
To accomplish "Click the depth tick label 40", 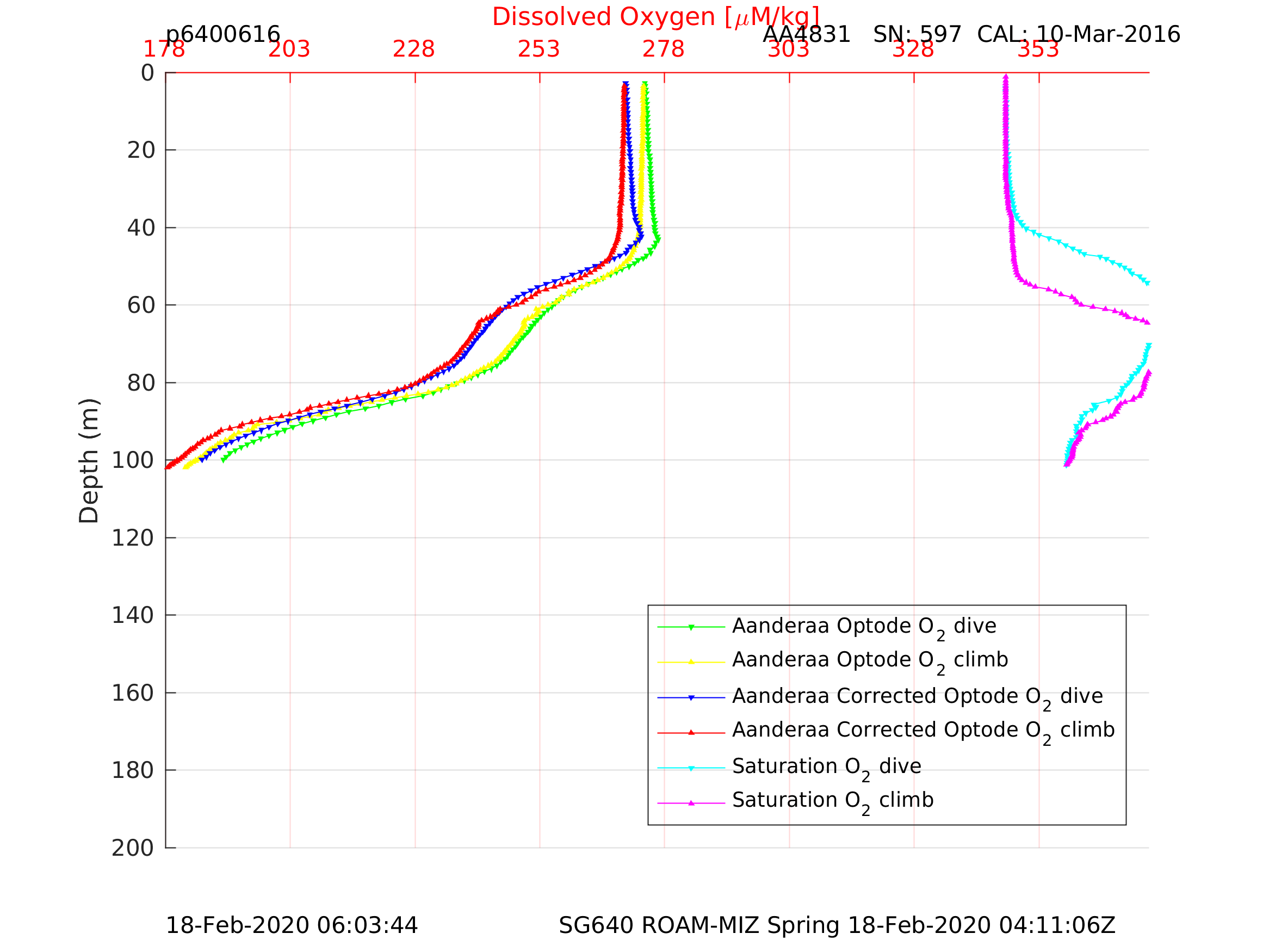I will pyautogui.click(x=141, y=228).
